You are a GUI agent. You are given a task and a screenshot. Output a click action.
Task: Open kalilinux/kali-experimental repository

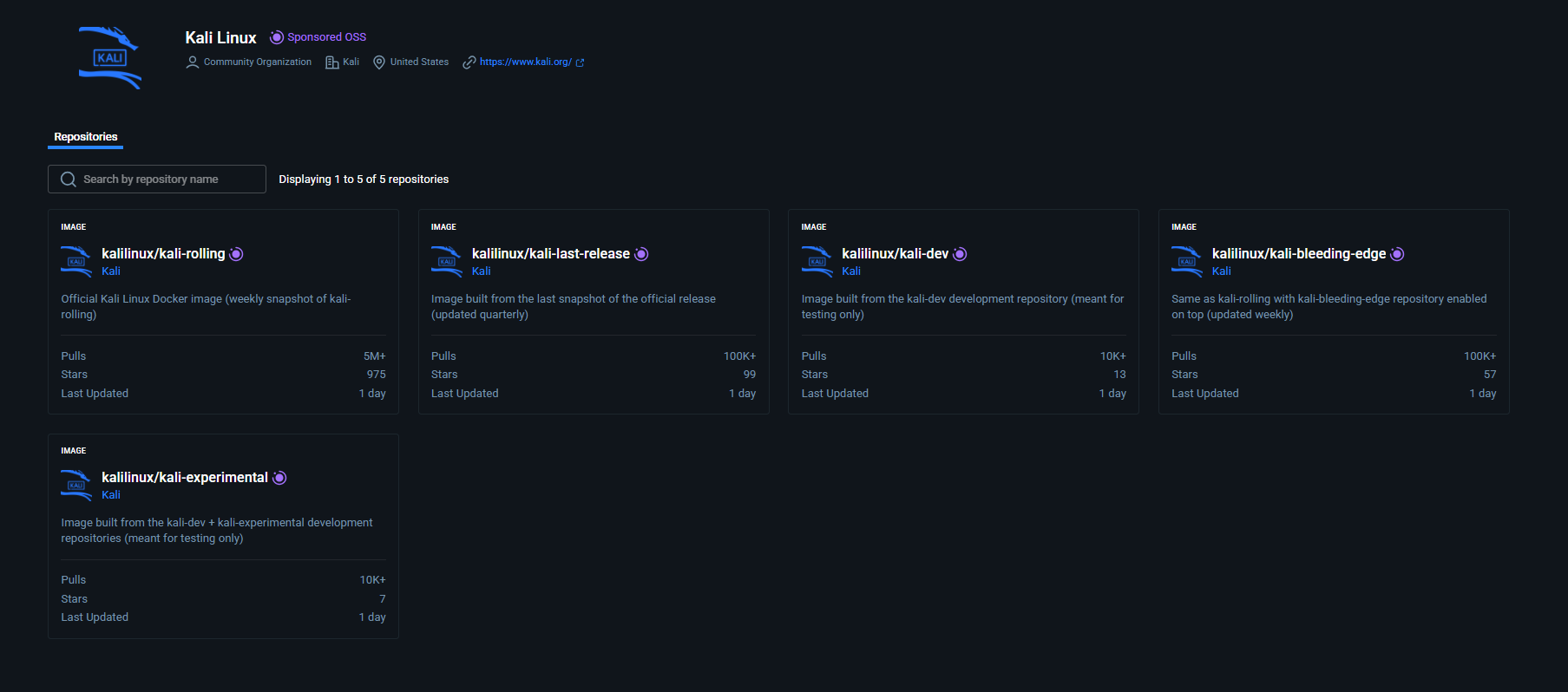coord(185,478)
